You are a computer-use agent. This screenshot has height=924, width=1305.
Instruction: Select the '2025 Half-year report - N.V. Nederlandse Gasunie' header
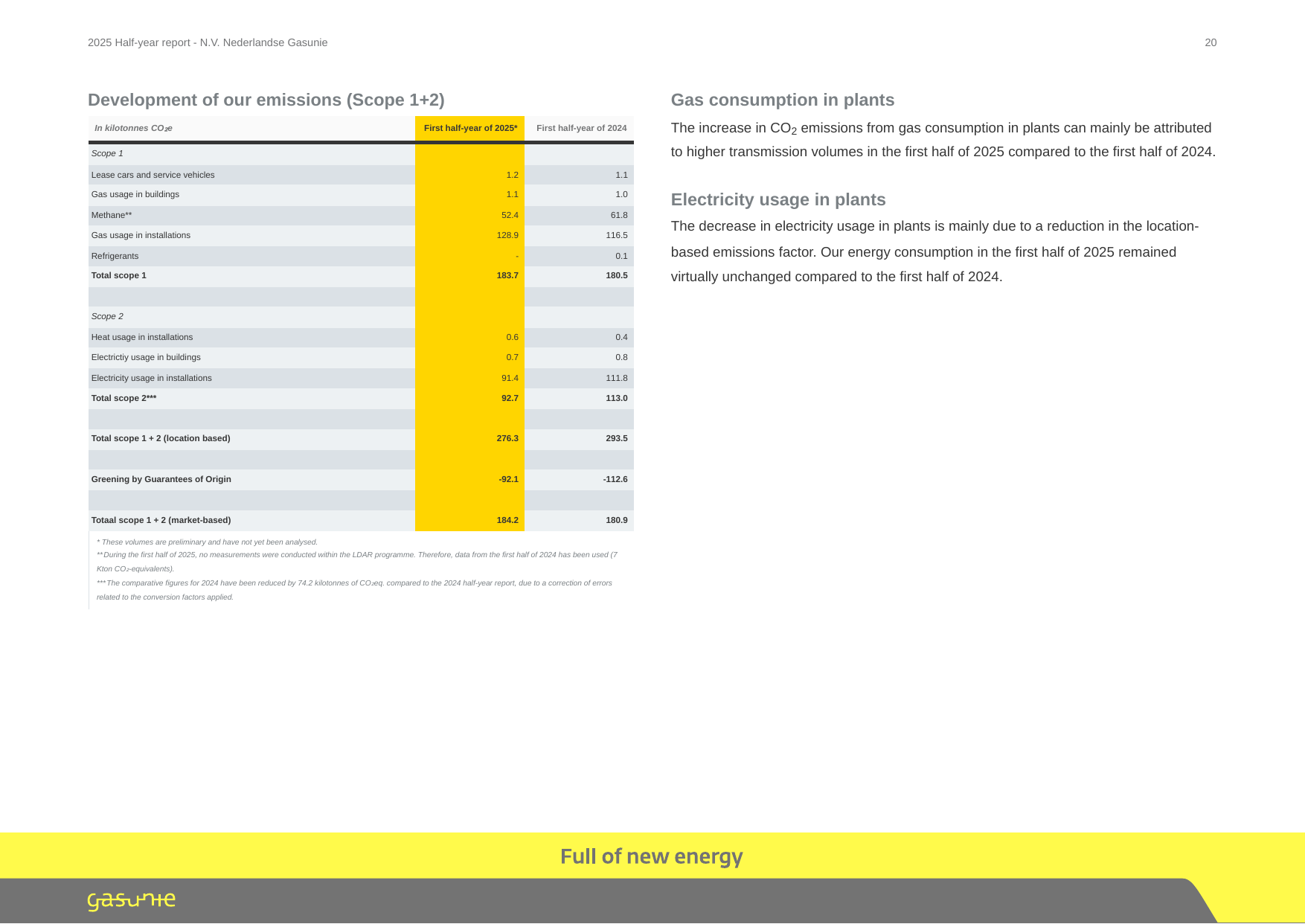(208, 42)
